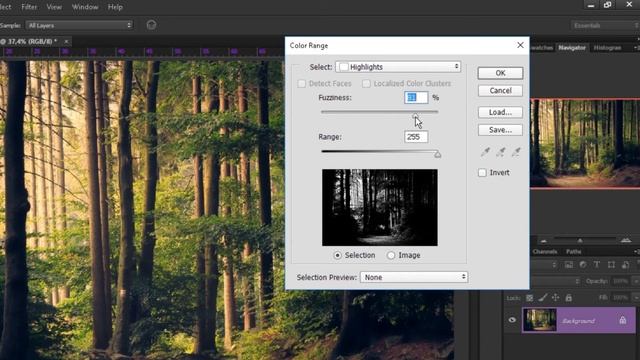Click the lock position move icon
The width and height of the screenshot is (640, 360).
click(556, 298)
